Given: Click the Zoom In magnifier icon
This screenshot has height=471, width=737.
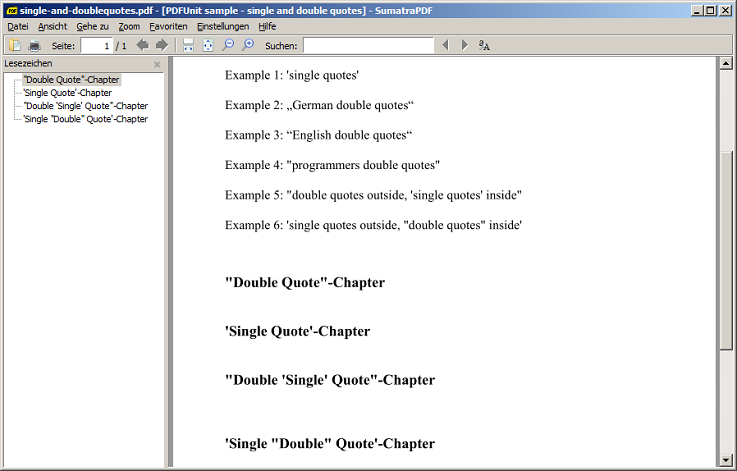Looking at the screenshot, I should pyautogui.click(x=248, y=45).
